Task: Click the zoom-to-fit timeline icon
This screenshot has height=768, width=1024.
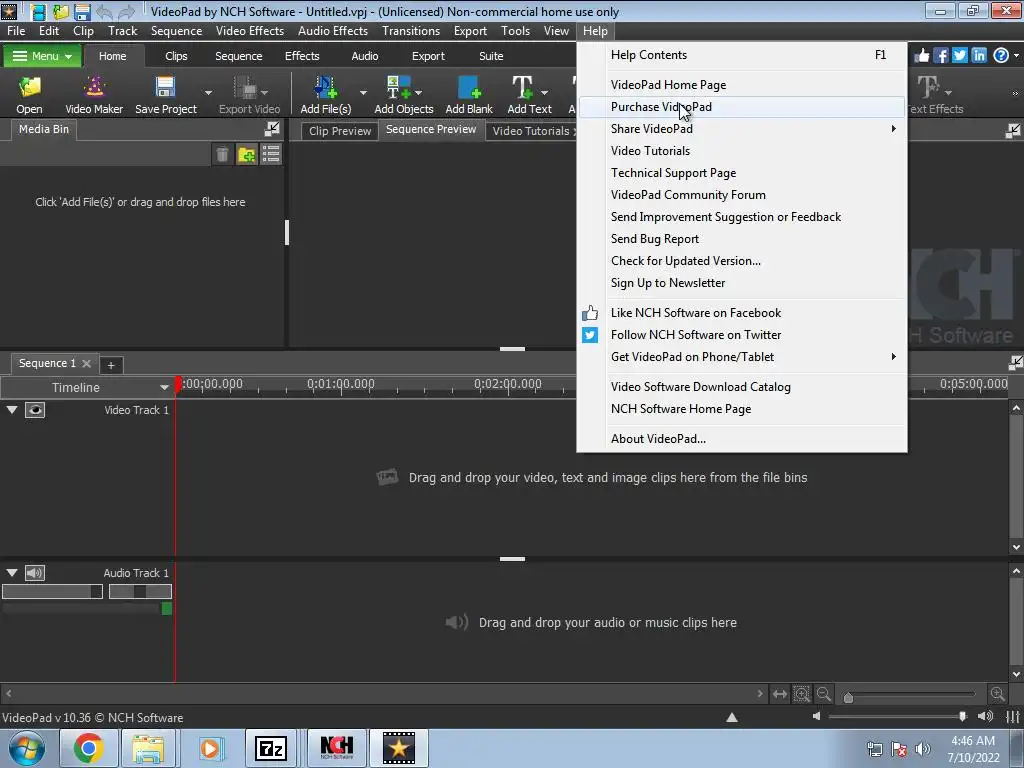Action: coord(802,694)
